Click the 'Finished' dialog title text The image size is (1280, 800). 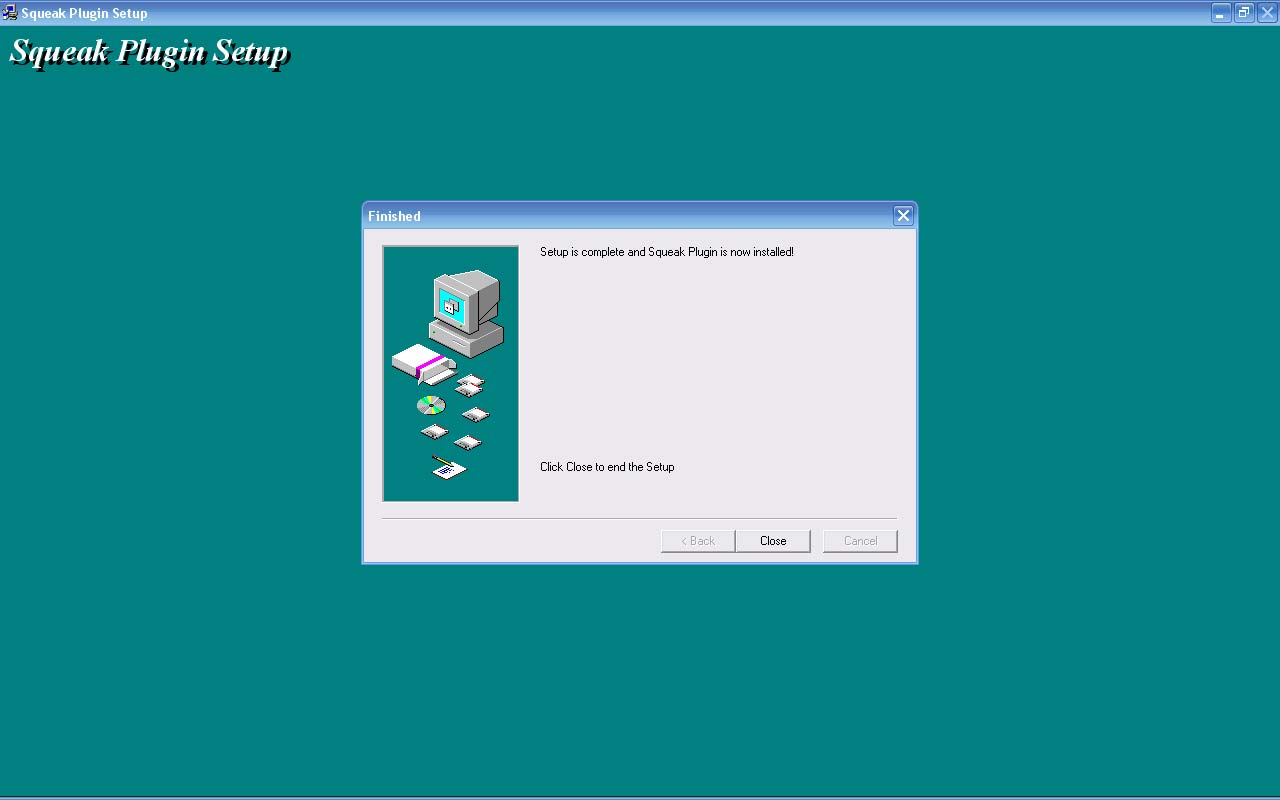(x=394, y=216)
